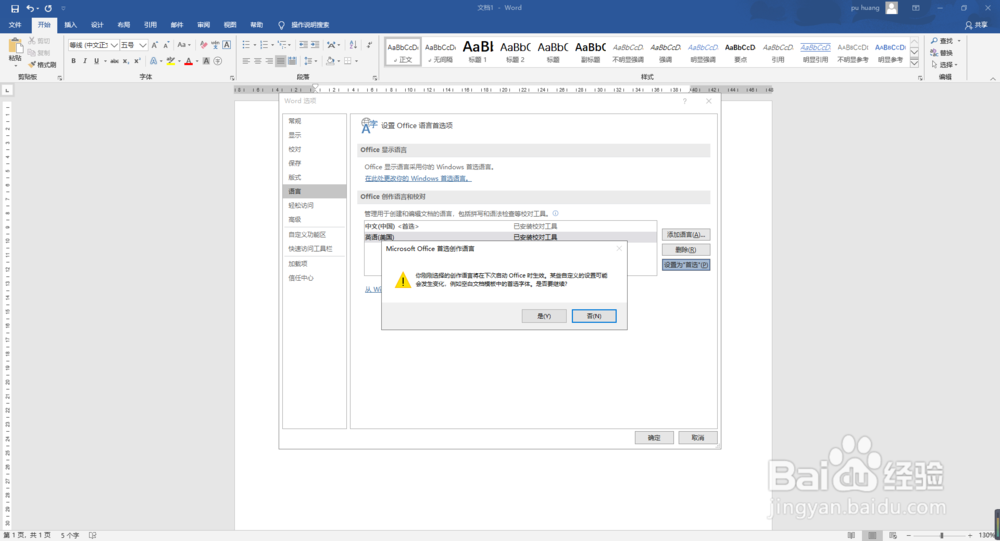
Task: Open the Windows preferred language link
Action: (x=418, y=179)
